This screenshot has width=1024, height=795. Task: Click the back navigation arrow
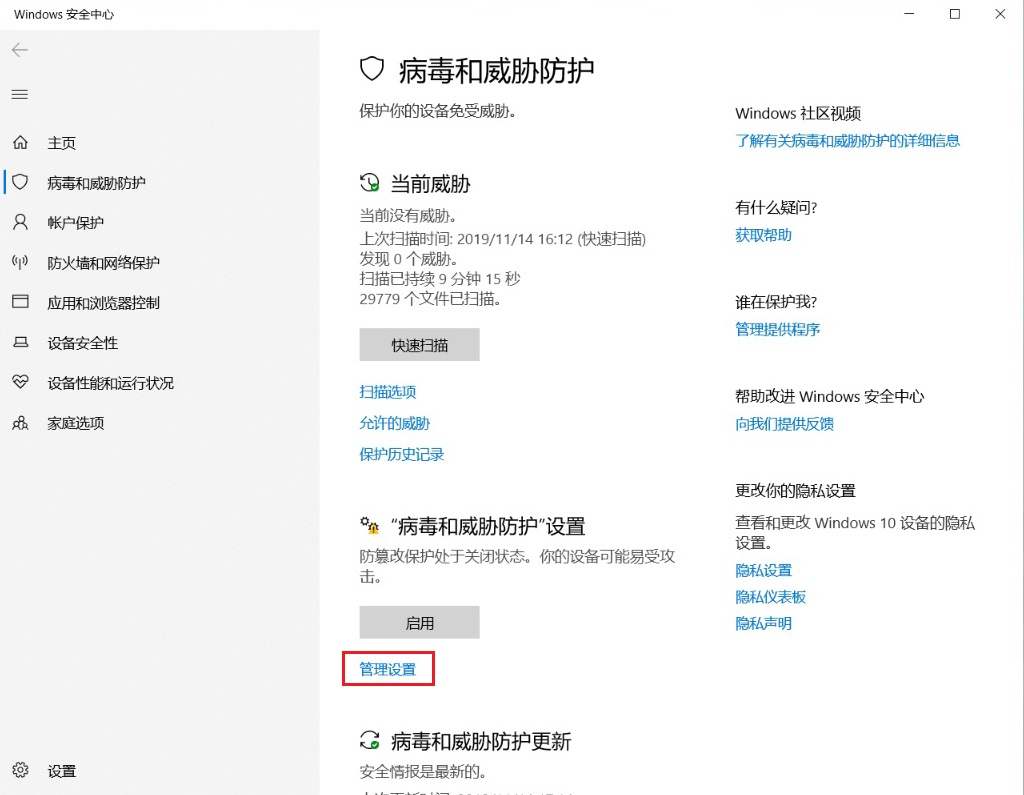(x=20, y=49)
